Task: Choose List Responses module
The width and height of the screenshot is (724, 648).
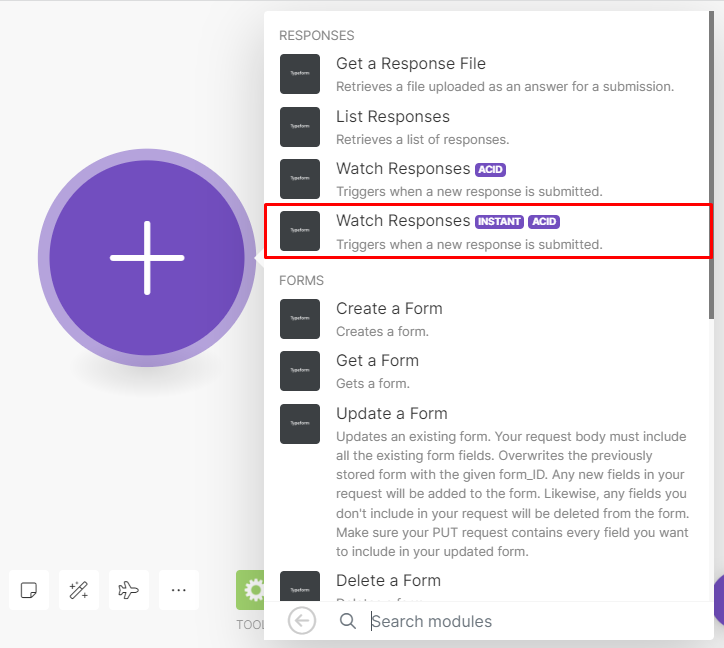Action: tap(489, 127)
